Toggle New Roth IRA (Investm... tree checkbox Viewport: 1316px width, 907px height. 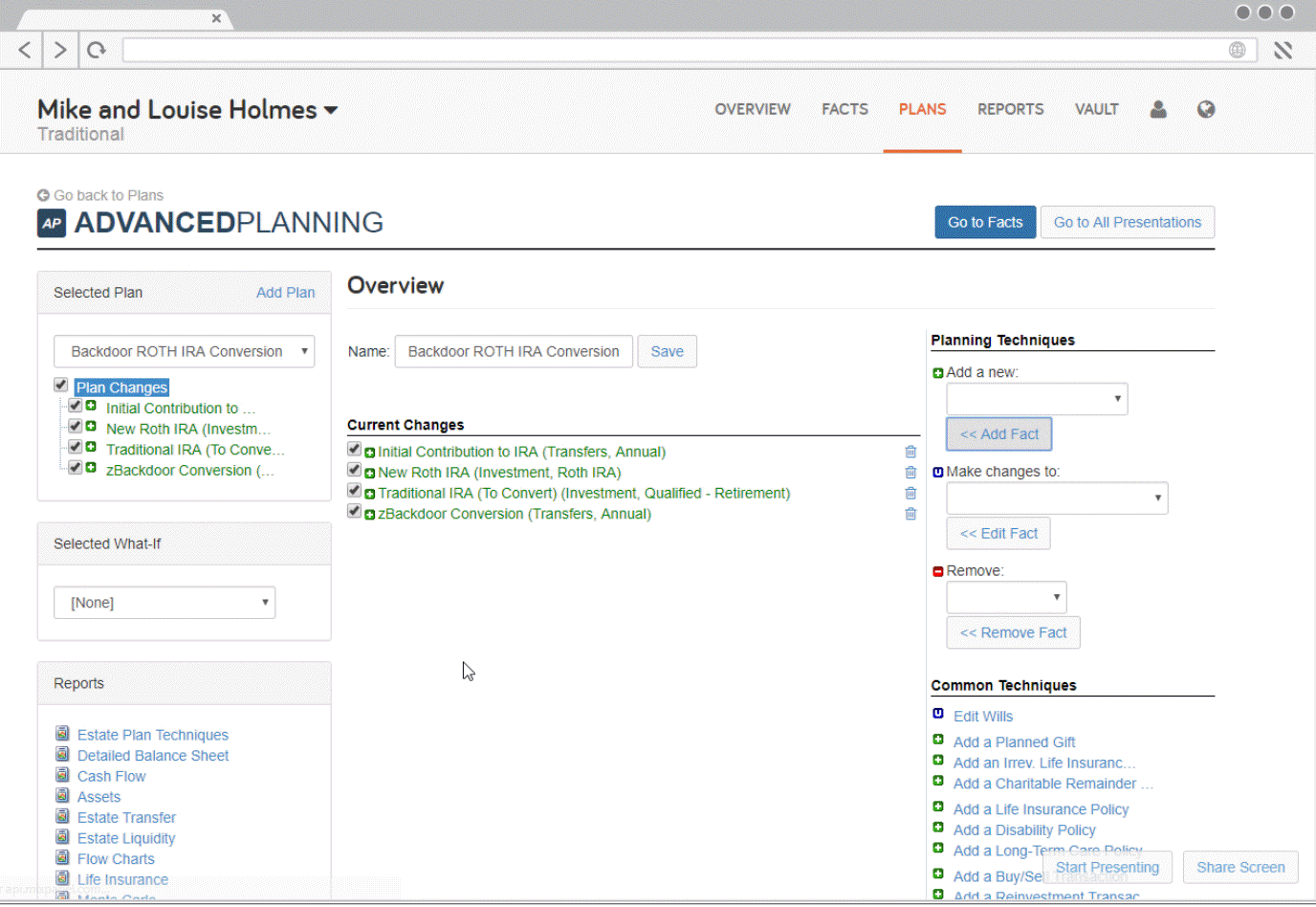[x=75, y=427]
